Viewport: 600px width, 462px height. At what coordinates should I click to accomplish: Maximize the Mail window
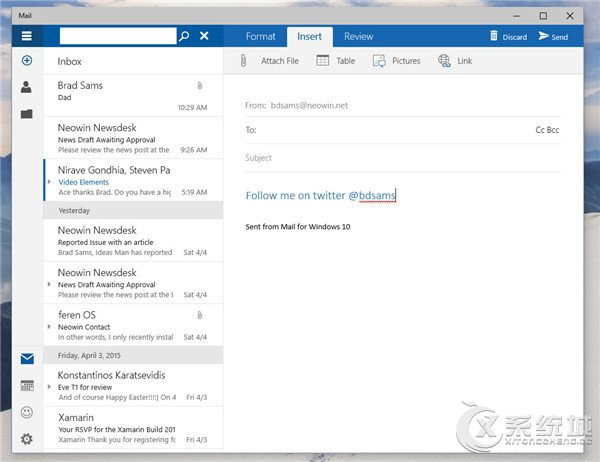click(543, 16)
